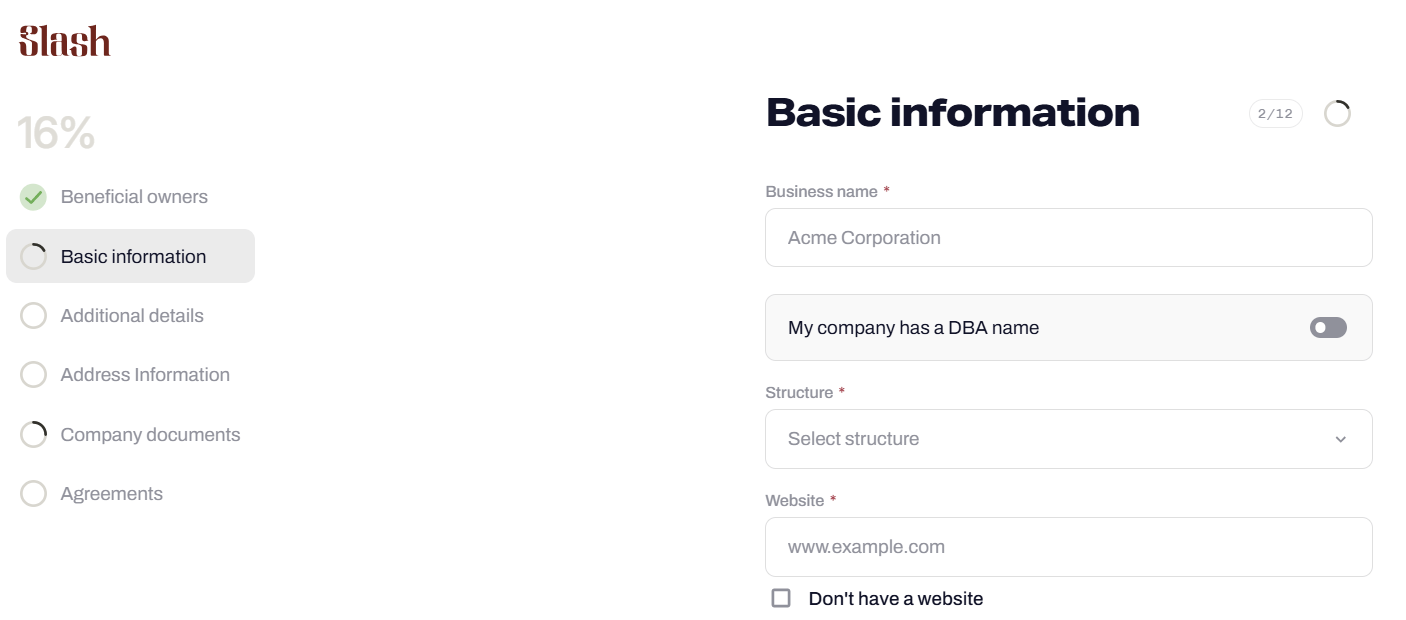This screenshot has width=1406, height=620.
Task: Open the Additional details step
Action: tap(132, 316)
